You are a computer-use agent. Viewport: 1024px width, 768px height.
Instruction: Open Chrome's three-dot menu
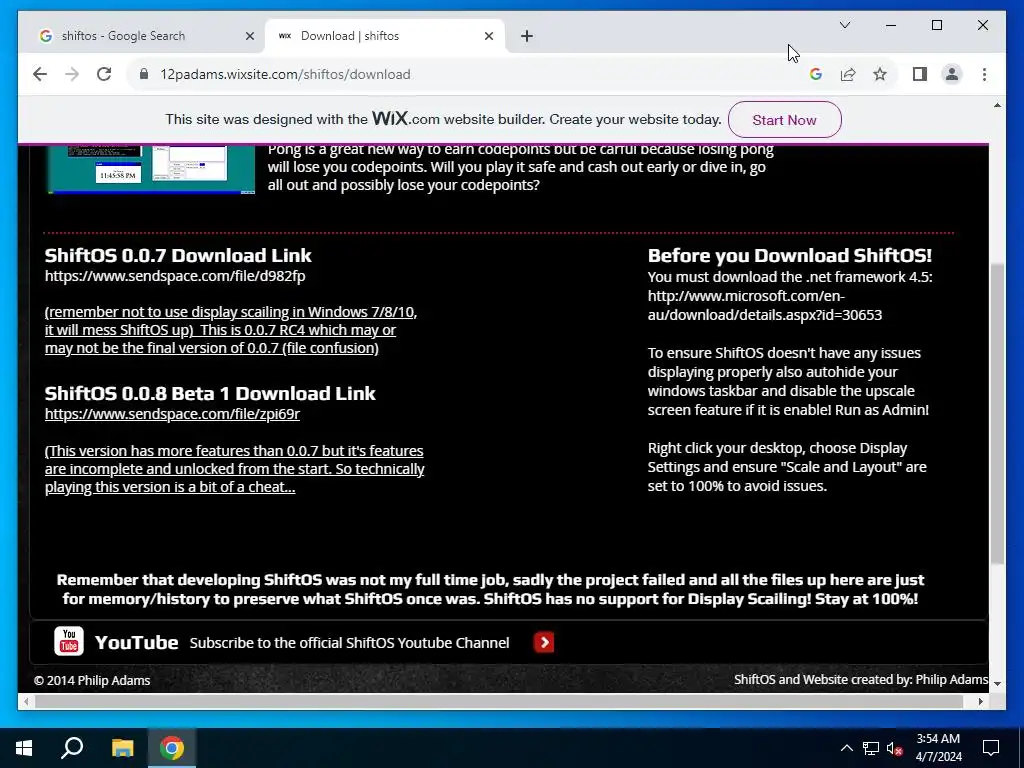point(984,74)
